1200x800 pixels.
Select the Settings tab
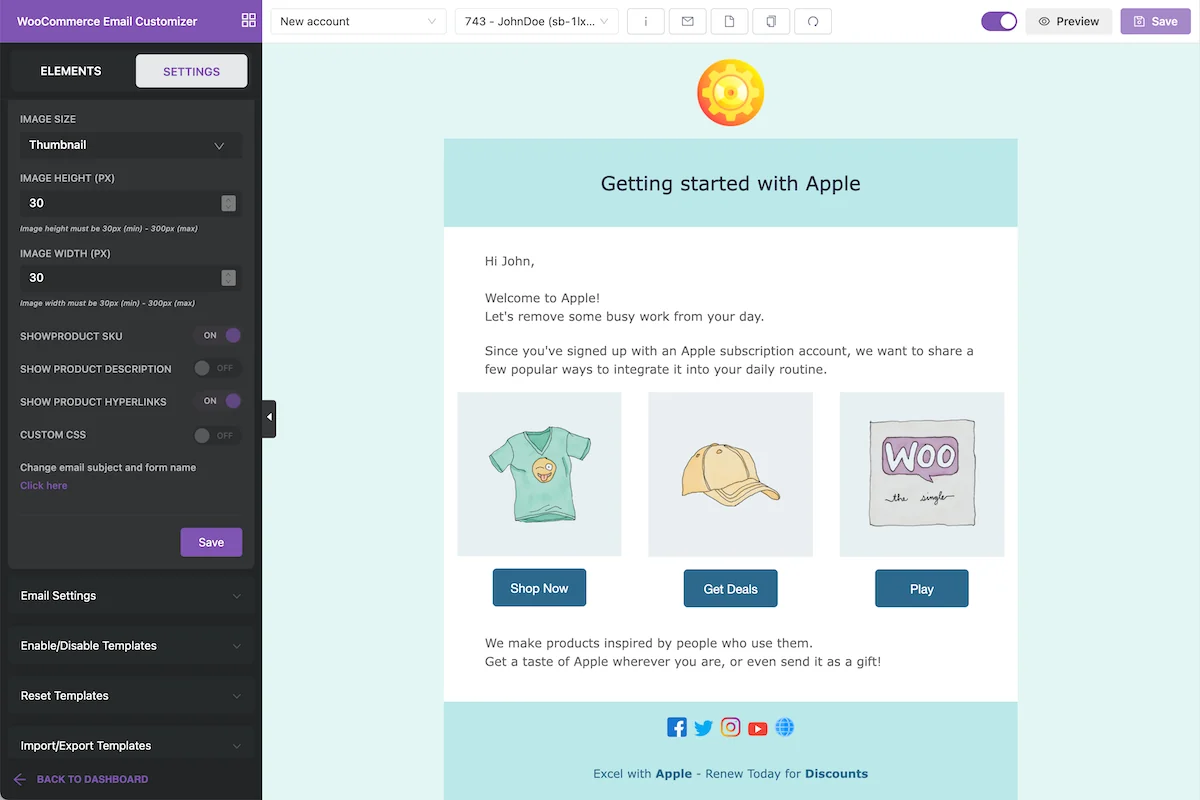pos(192,71)
